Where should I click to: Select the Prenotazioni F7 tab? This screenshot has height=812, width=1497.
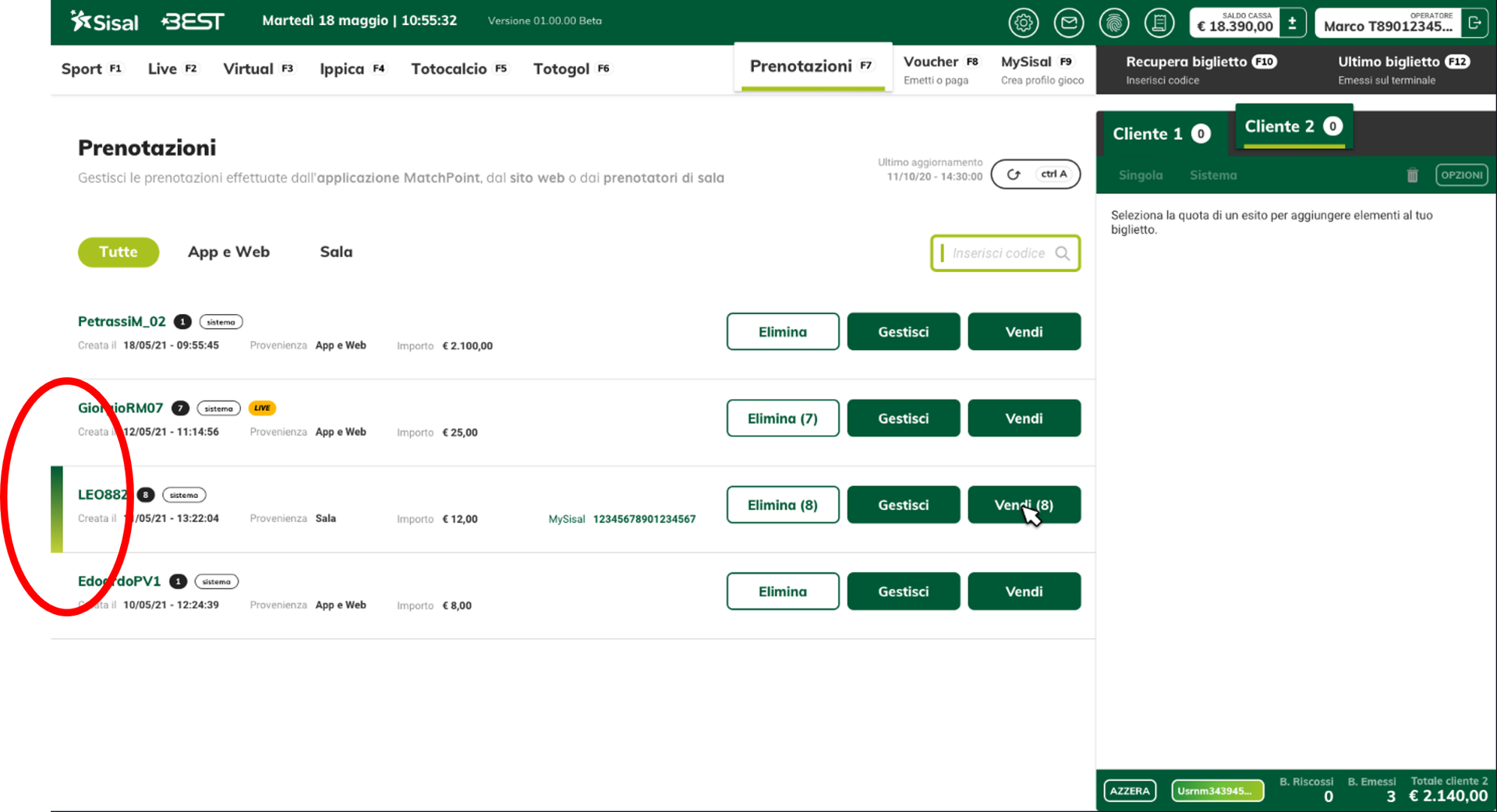tap(812, 67)
